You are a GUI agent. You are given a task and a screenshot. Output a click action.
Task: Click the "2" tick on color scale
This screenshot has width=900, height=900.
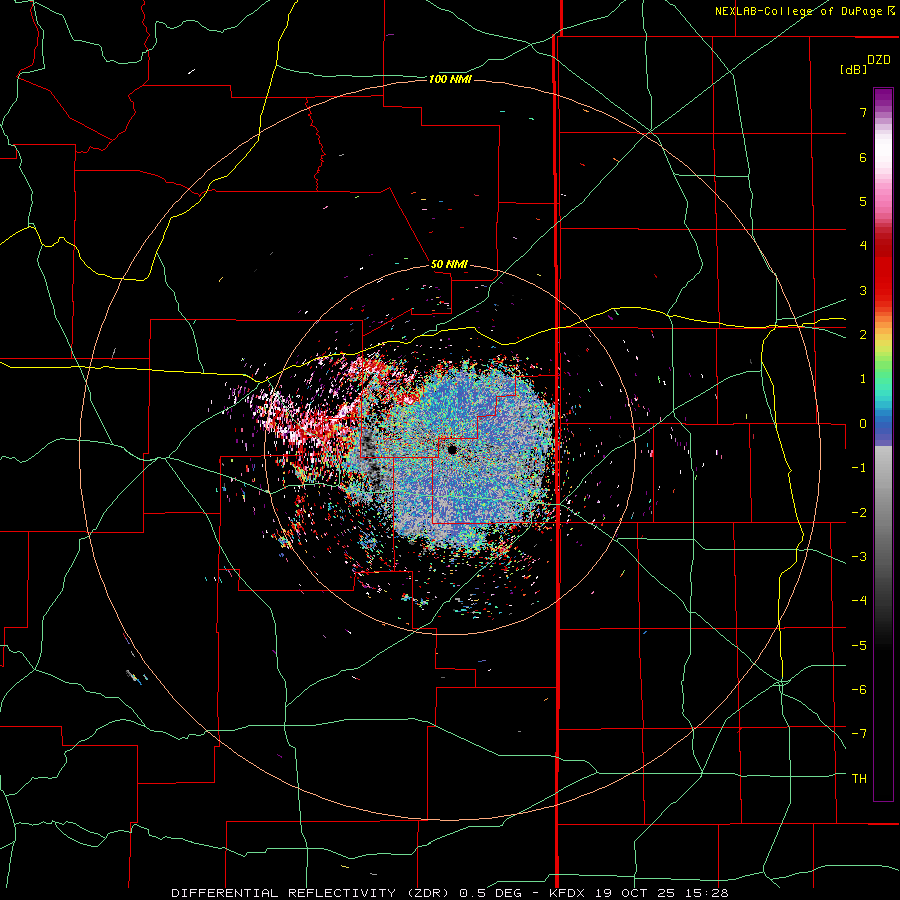point(863,335)
